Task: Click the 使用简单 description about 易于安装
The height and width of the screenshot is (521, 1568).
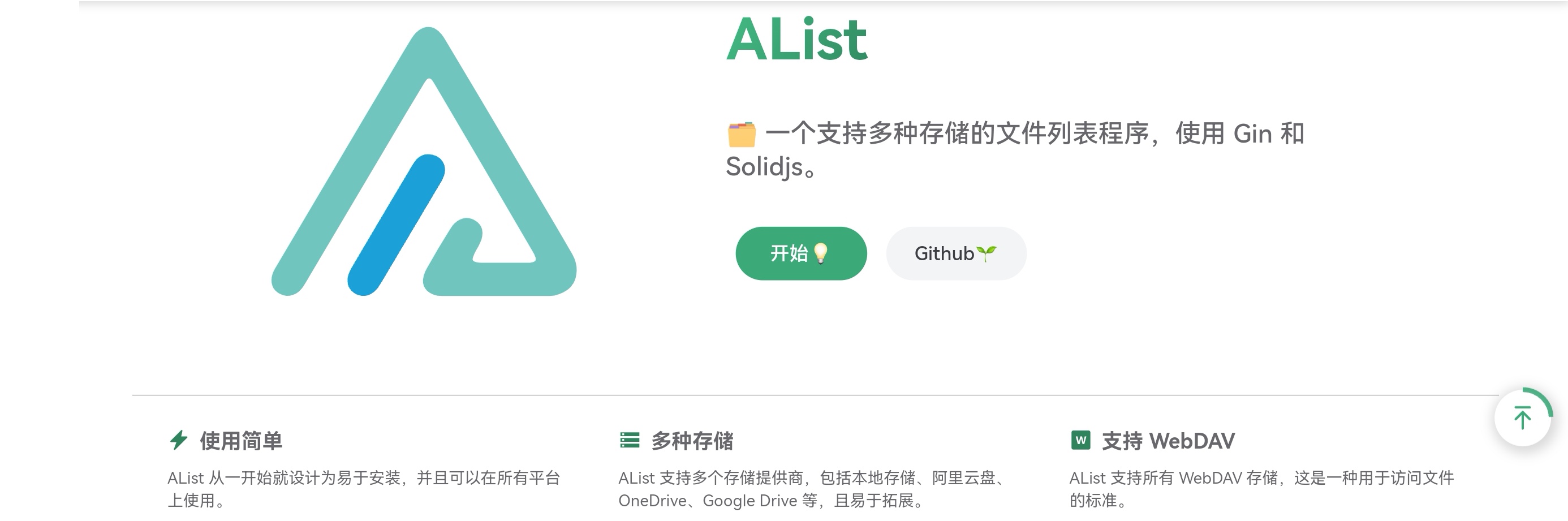Action: (363, 489)
